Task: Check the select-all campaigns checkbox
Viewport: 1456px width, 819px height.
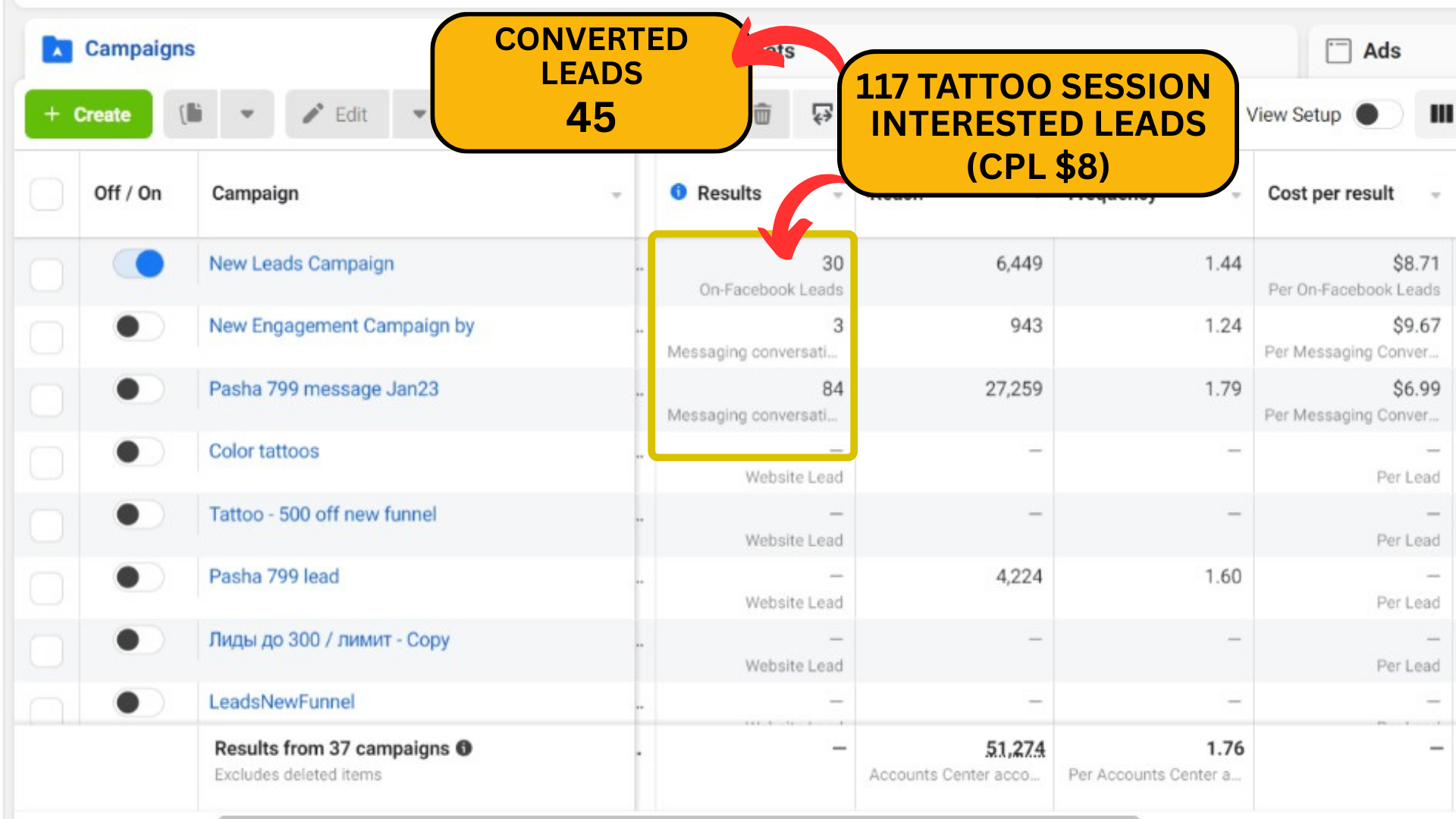Action: (x=46, y=194)
